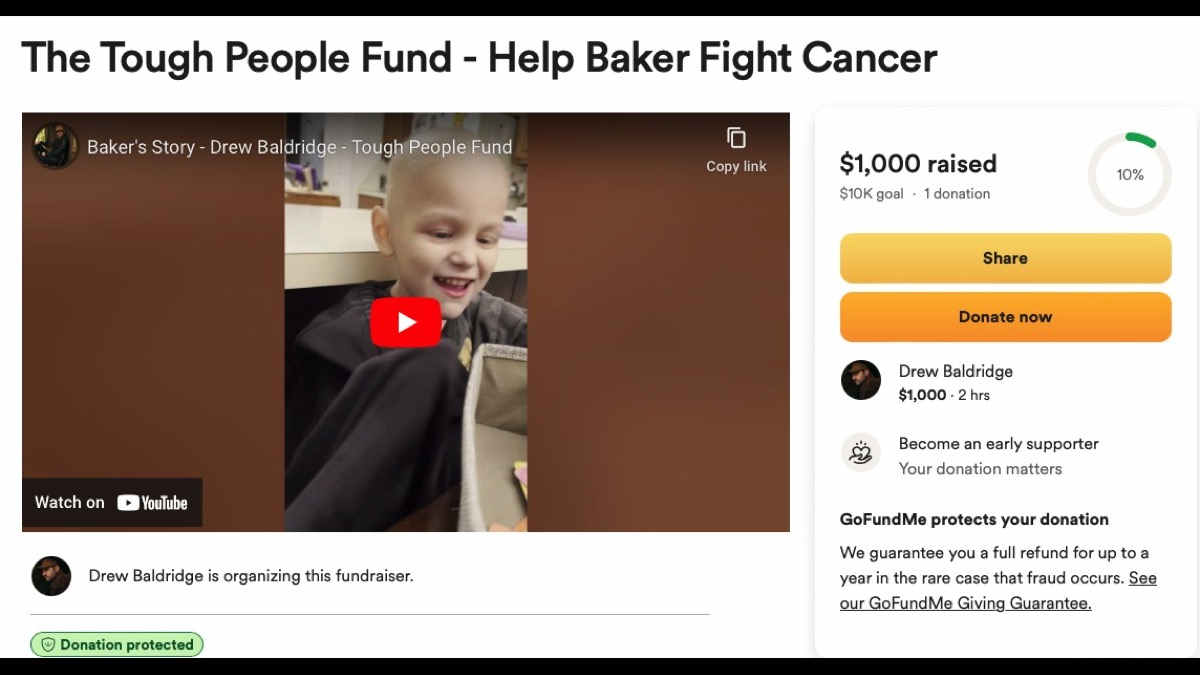The width and height of the screenshot is (1200, 675).
Task: Open the video title Baker's Story link
Action: pos(299,147)
